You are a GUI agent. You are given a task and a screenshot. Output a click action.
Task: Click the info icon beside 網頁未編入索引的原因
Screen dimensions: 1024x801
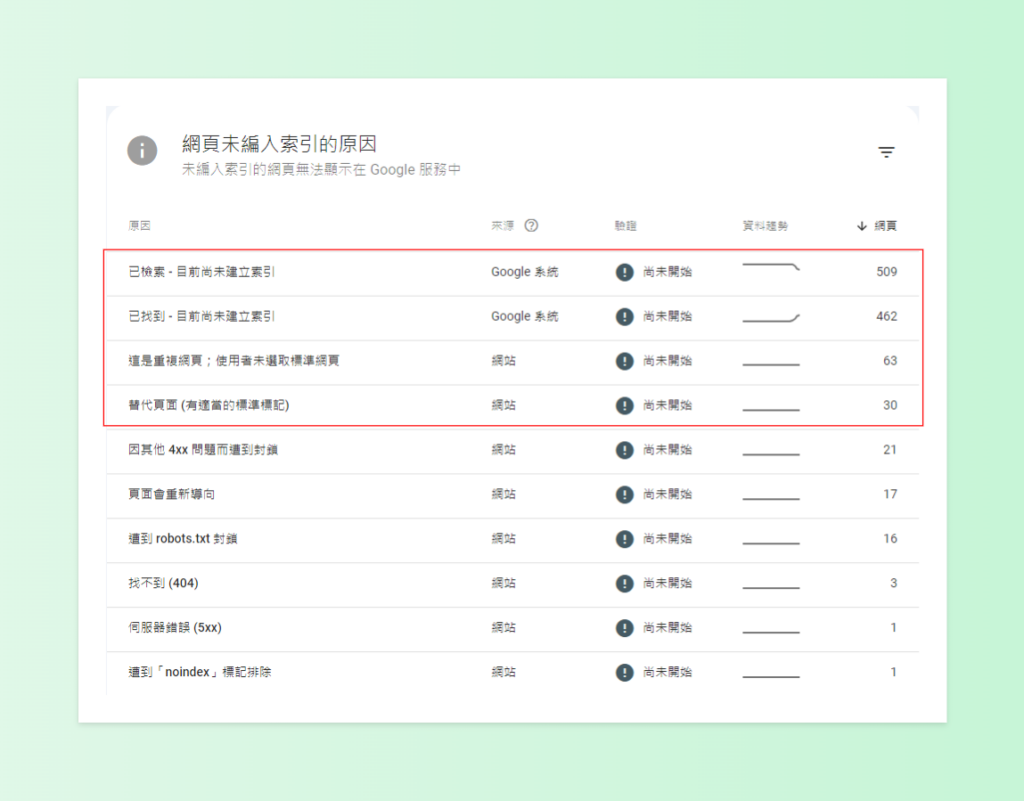142,151
